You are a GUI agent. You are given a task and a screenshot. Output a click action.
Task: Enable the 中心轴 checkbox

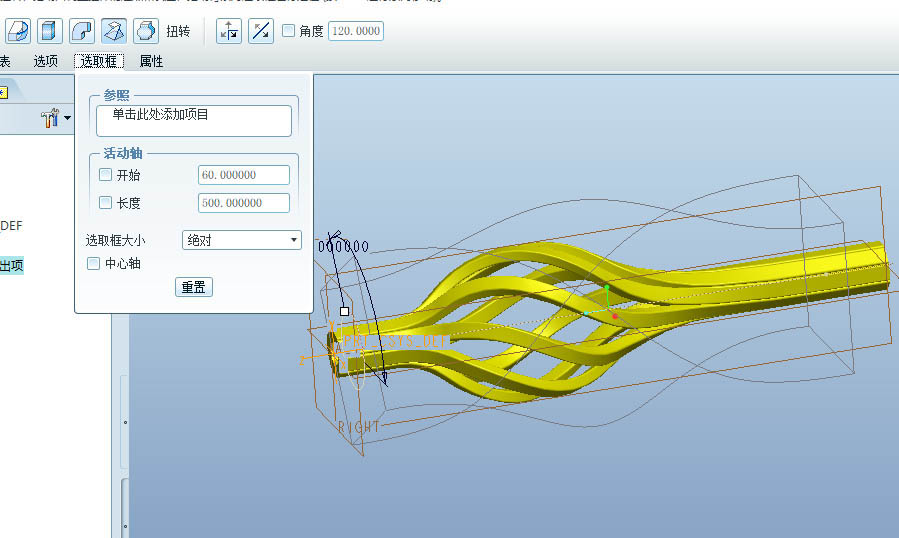[94, 264]
